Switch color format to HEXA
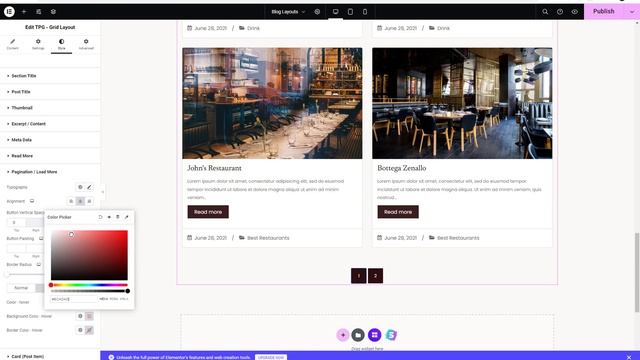 (104, 299)
